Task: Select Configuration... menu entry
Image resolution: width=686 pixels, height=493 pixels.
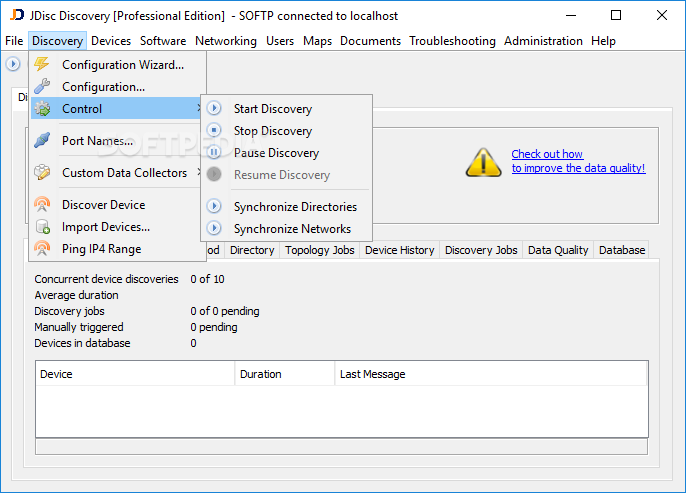Action: tap(118, 87)
